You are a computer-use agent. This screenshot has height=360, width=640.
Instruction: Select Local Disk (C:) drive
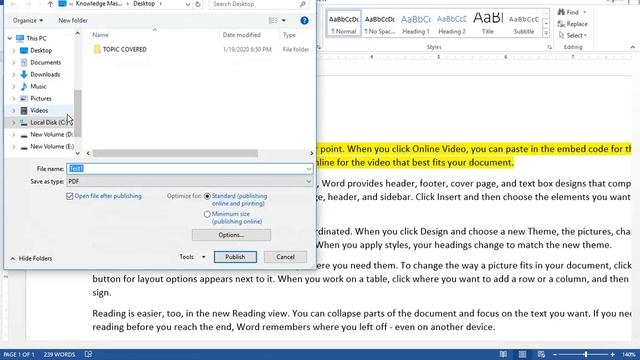[x=47, y=122]
